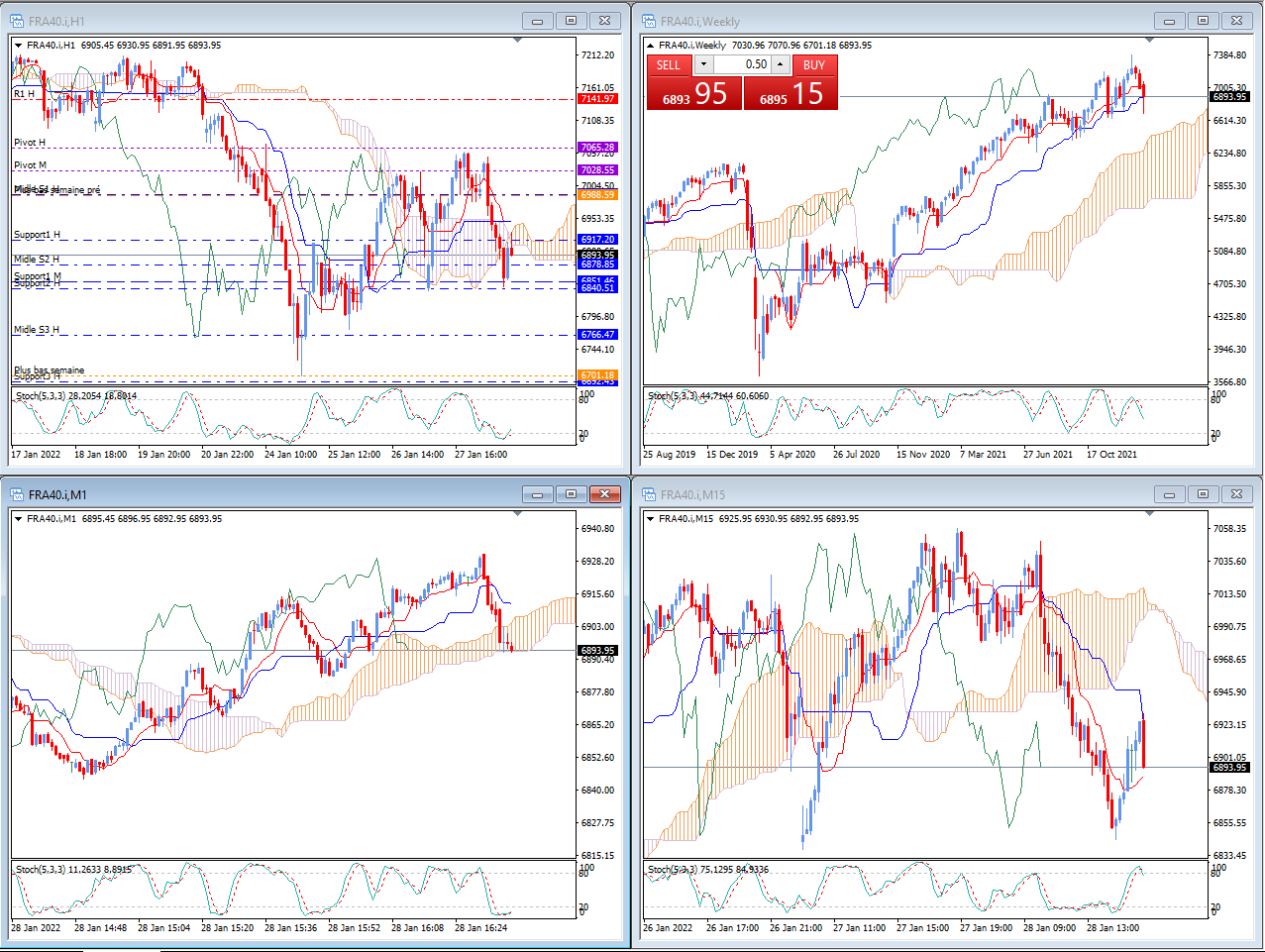The image size is (1265, 952).
Task: Click Stoch(5,3,3) 28.2054 label in H1 chart
Action: tap(76, 396)
